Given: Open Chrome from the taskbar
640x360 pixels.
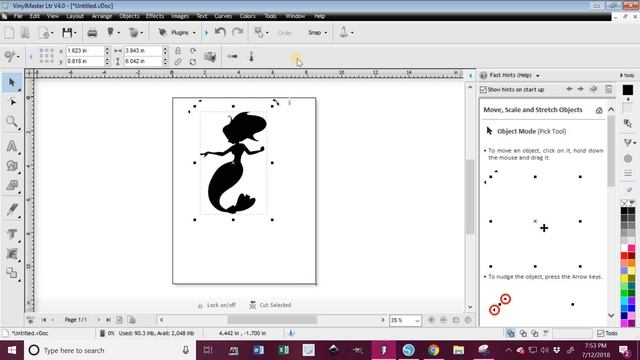Looking at the screenshot, I should 433,350.
